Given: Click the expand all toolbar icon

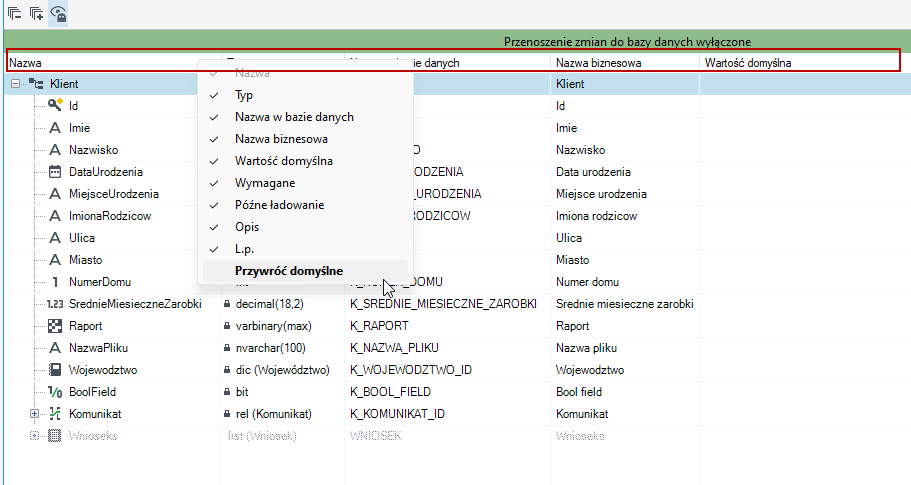Looking at the screenshot, I should pos(36,13).
